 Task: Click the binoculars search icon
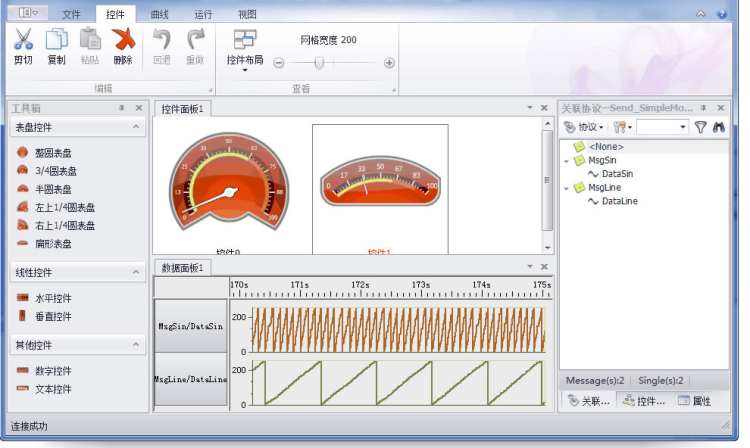[x=718, y=127]
